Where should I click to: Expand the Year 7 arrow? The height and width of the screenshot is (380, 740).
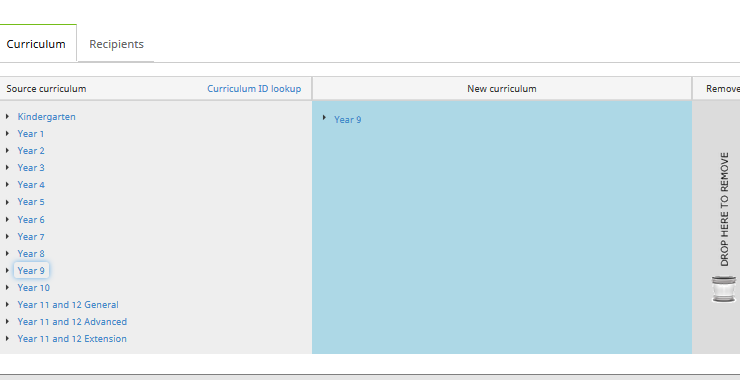click(8, 236)
